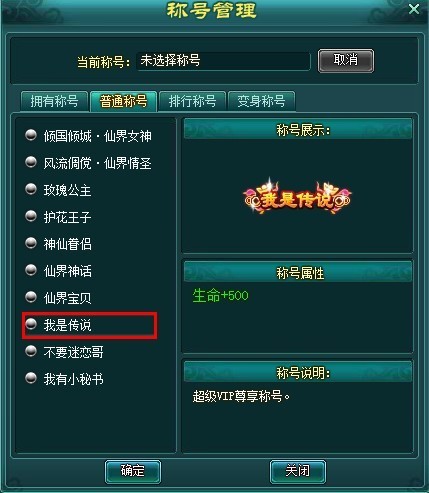Switch to the 拥有称号 tab
The image size is (429, 493).
click(x=54, y=101)
